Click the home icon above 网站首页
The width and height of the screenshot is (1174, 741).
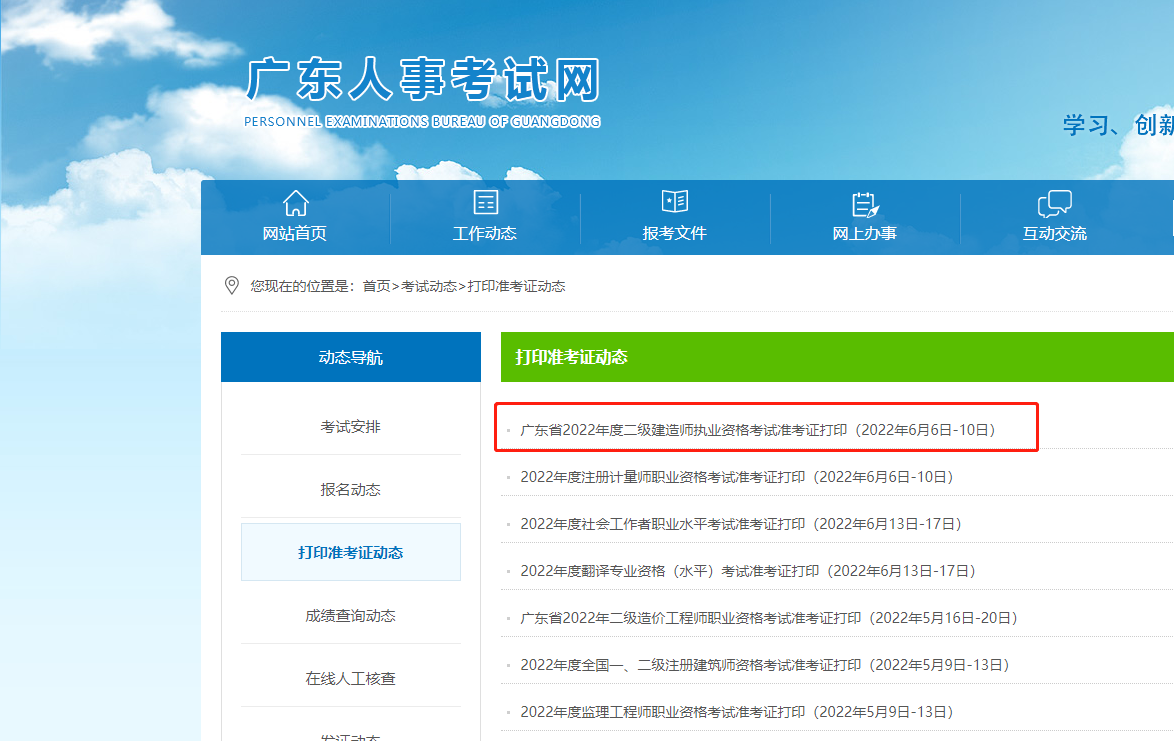295,203
